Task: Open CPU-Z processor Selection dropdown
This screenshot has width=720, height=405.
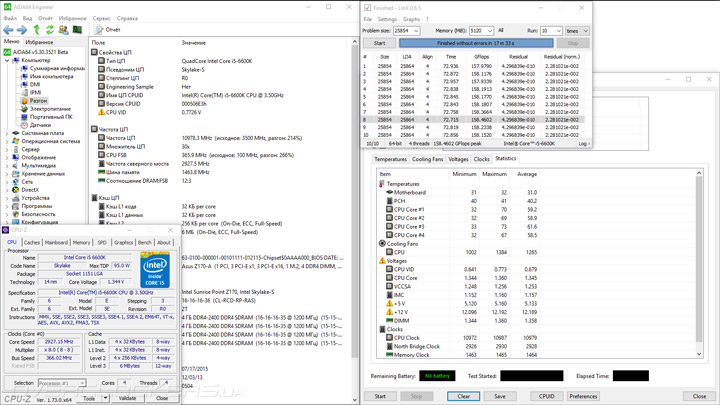Action: 61,383
